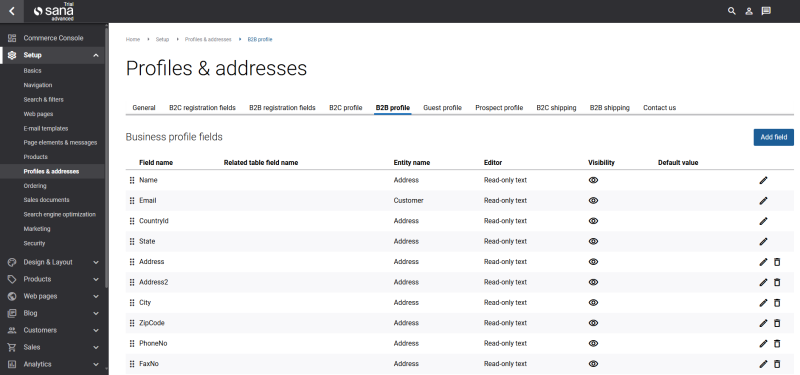Viewport: 800px width, 375px height.
Task: Switch to the General tab
Action: pyautogui.click(x=144, y=108)
